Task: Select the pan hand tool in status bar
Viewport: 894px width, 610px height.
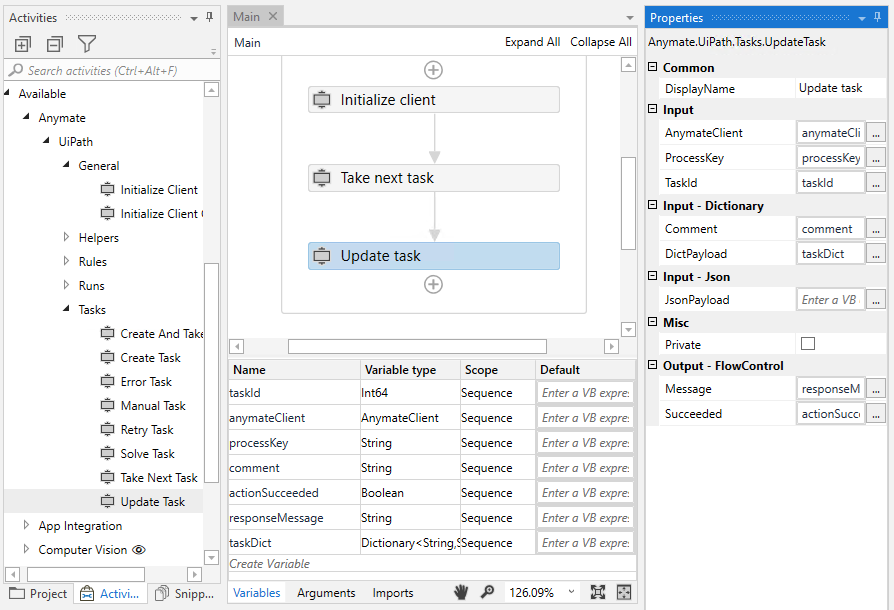Action: (x=460, y=592)
